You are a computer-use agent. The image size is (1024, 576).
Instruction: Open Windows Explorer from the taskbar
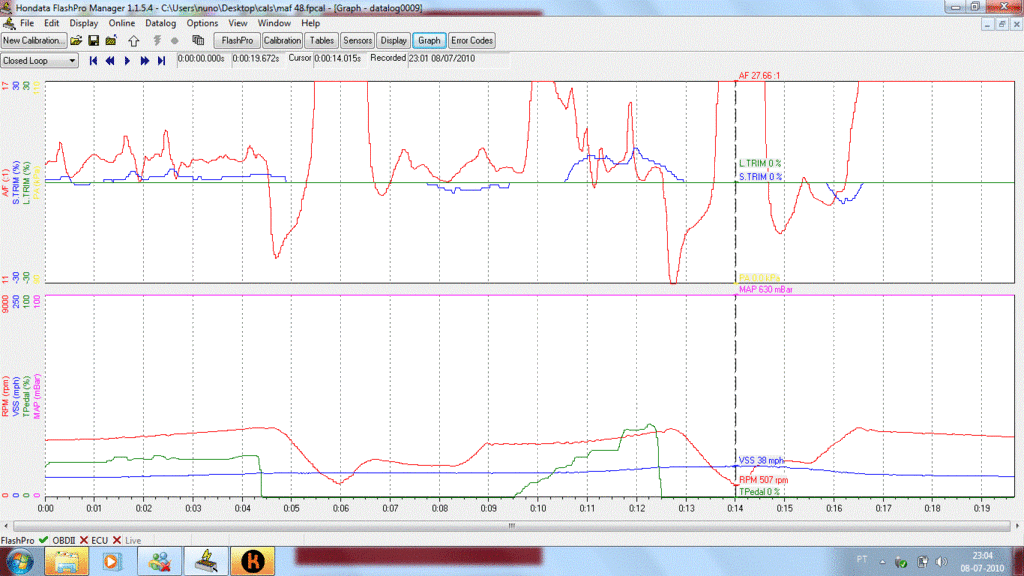pyautogui.click(x=65, y=561)
